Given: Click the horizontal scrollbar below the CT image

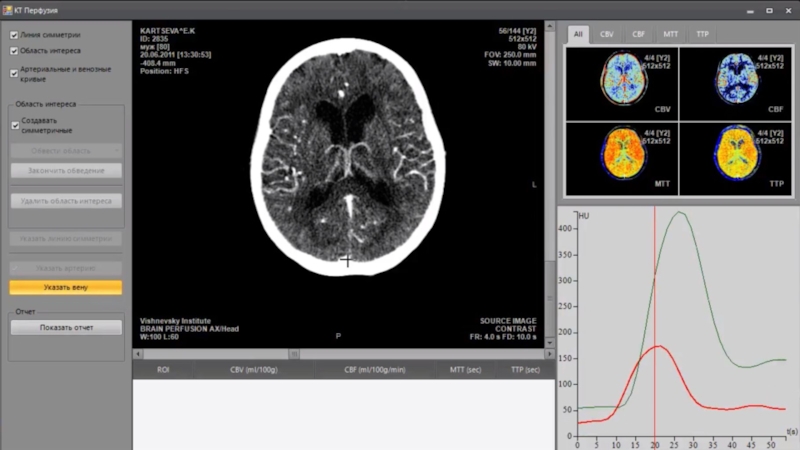Looking at the screenshot, I should [x=293, y=354].
